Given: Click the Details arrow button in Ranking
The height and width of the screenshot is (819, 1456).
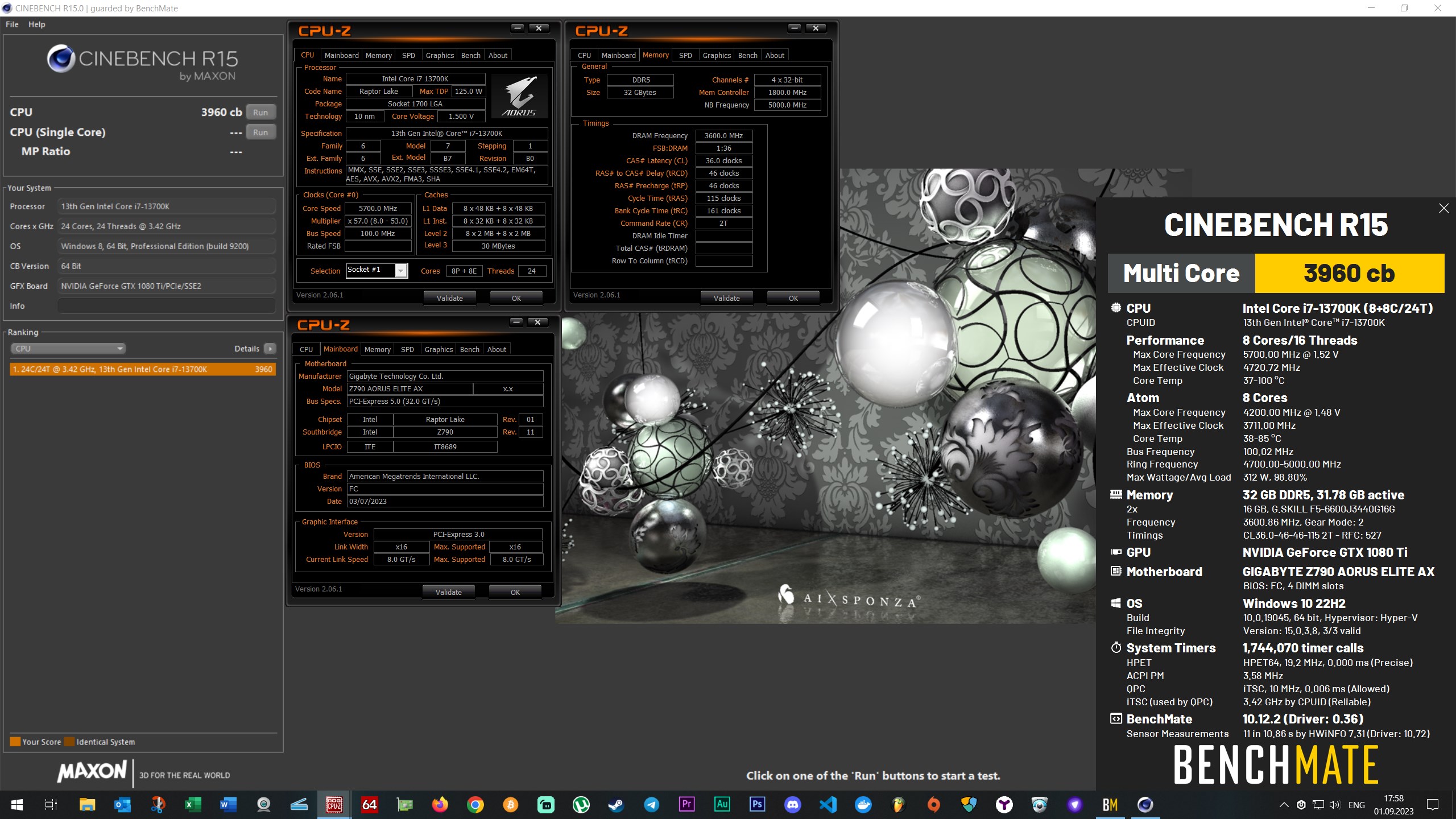Looking at the screenshot, I should pos(270,349).
